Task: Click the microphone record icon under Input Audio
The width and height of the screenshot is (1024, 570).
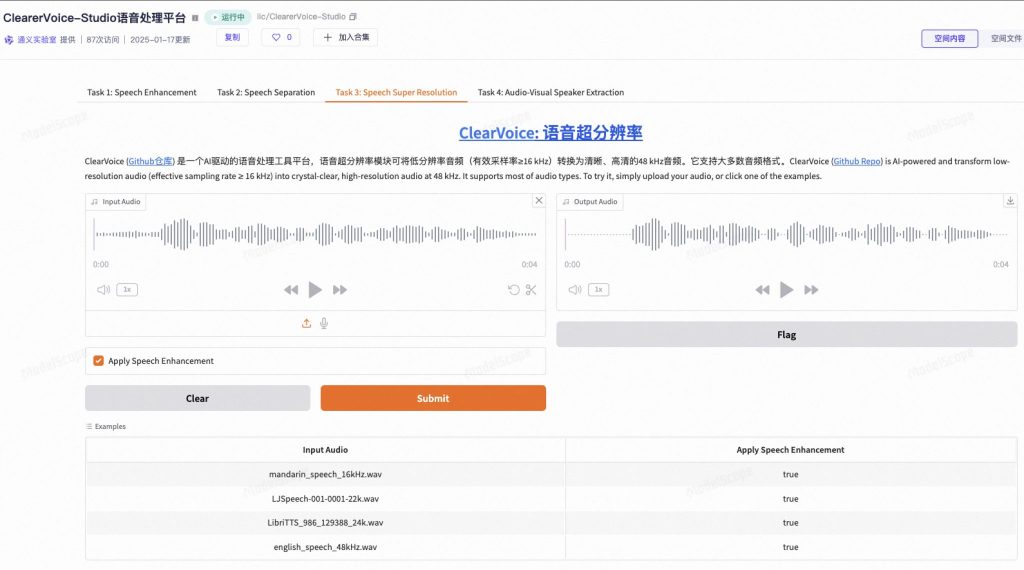Action: [x=324, y=323]
